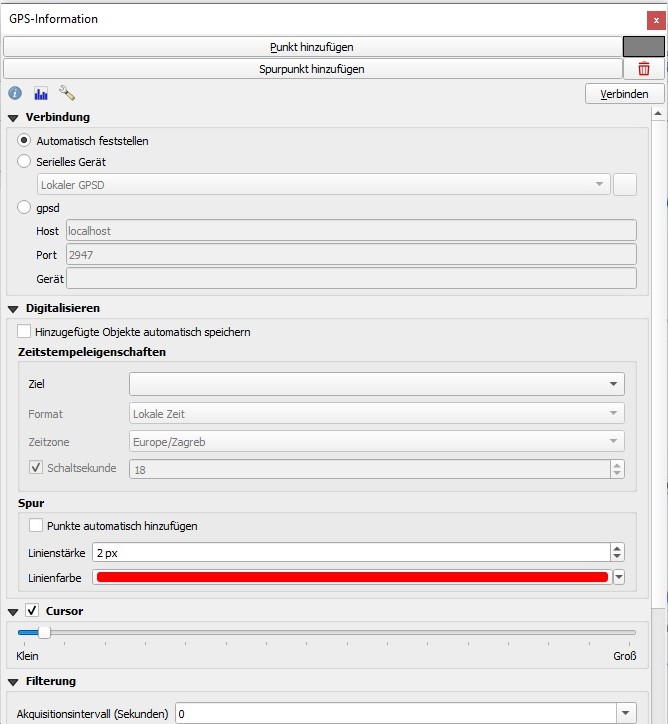The width and height of the screenshot is (668, 724).
Task: Select the Automatisch feststellen radio option
Action: click(x=25, y=141)
